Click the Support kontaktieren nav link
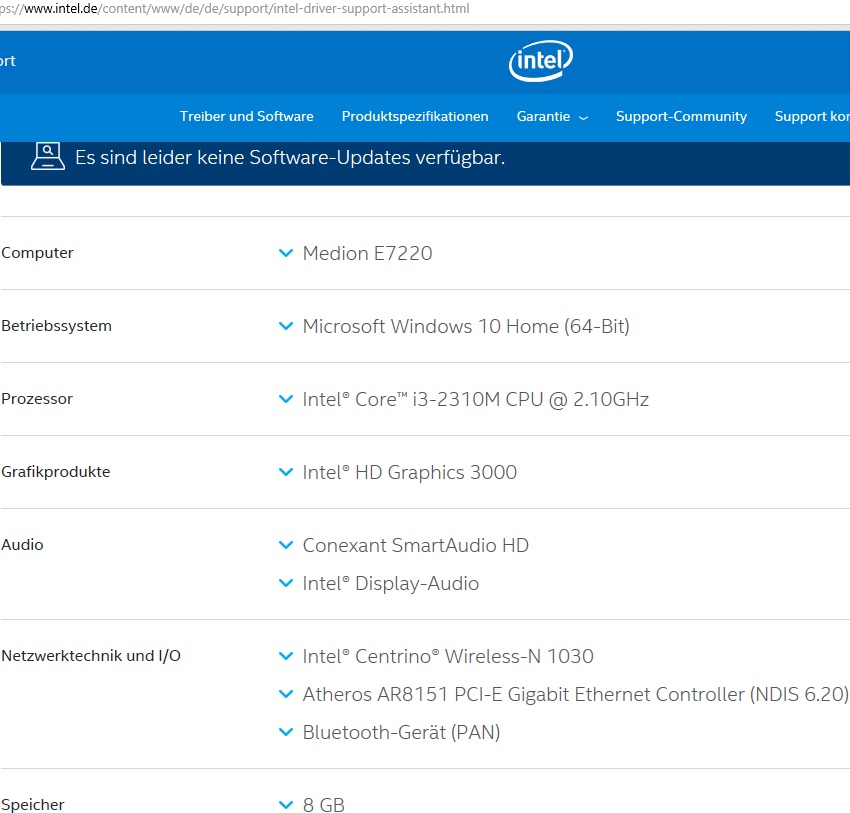This screenshot has height=813, width=850. coord(811,116)
